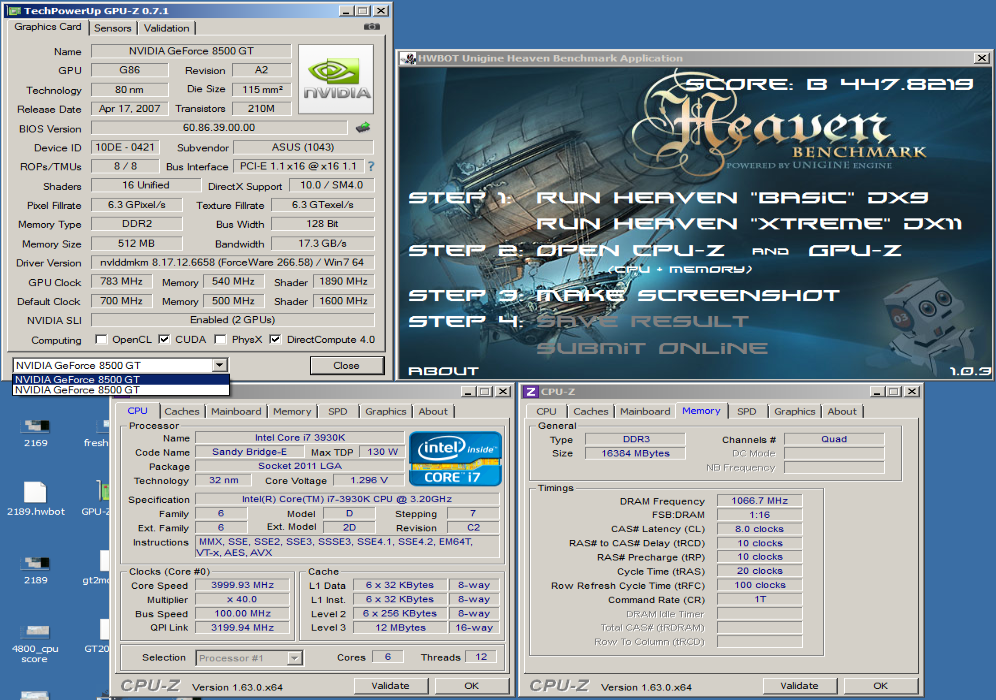
Task: Click Validate in CPU-Z CPU window
Action: coord(390,686)
